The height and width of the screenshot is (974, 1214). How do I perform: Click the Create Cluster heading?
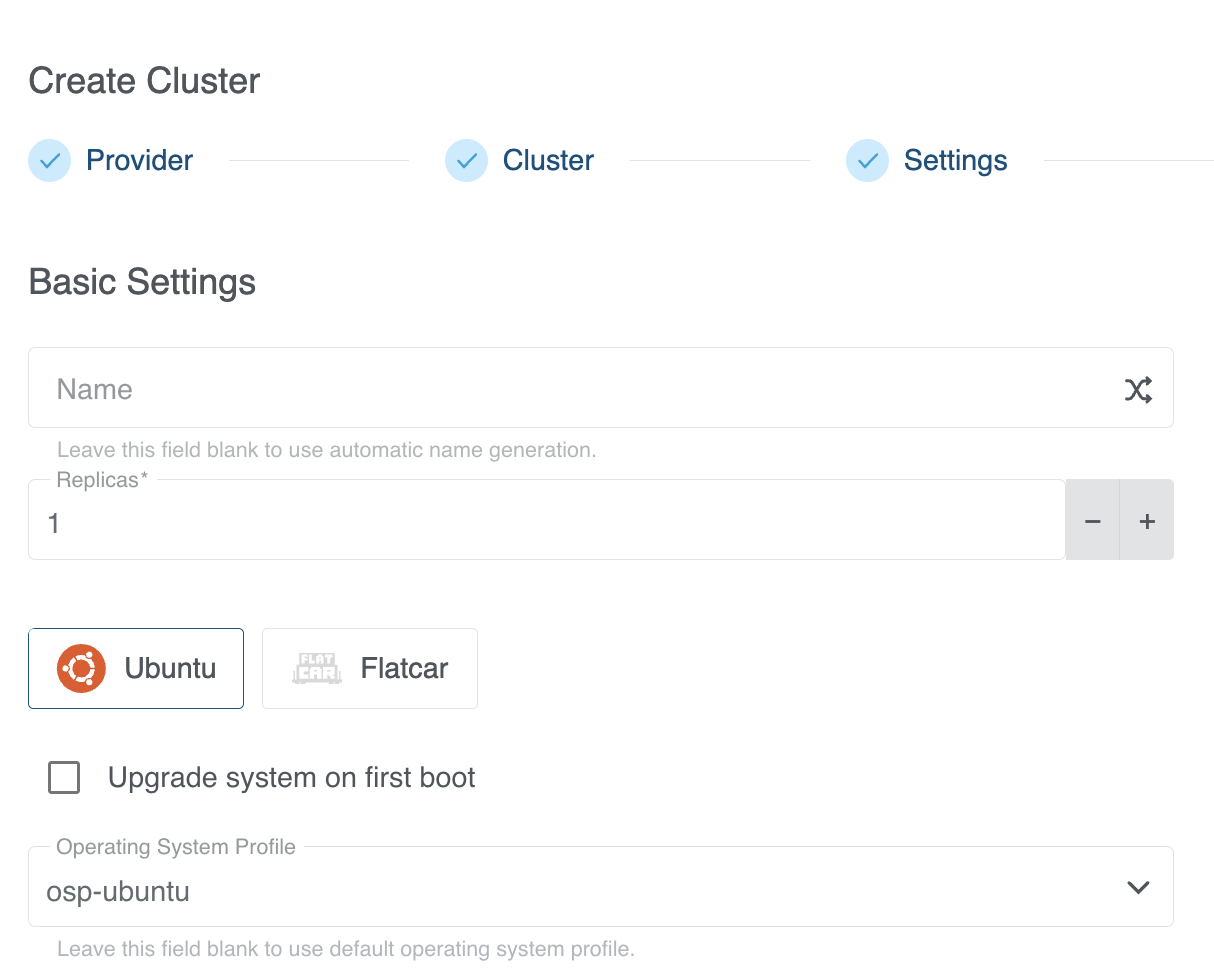point(143,80)
